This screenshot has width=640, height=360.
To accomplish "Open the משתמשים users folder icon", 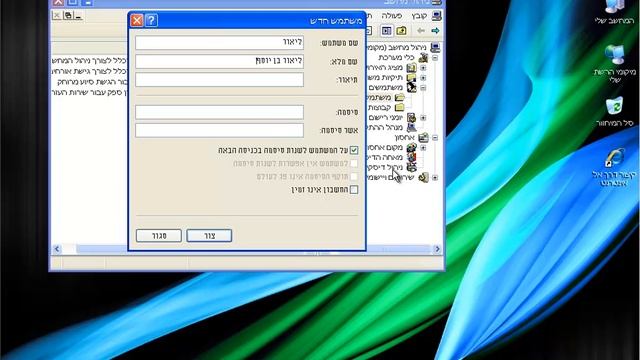I will click(400, 98).
